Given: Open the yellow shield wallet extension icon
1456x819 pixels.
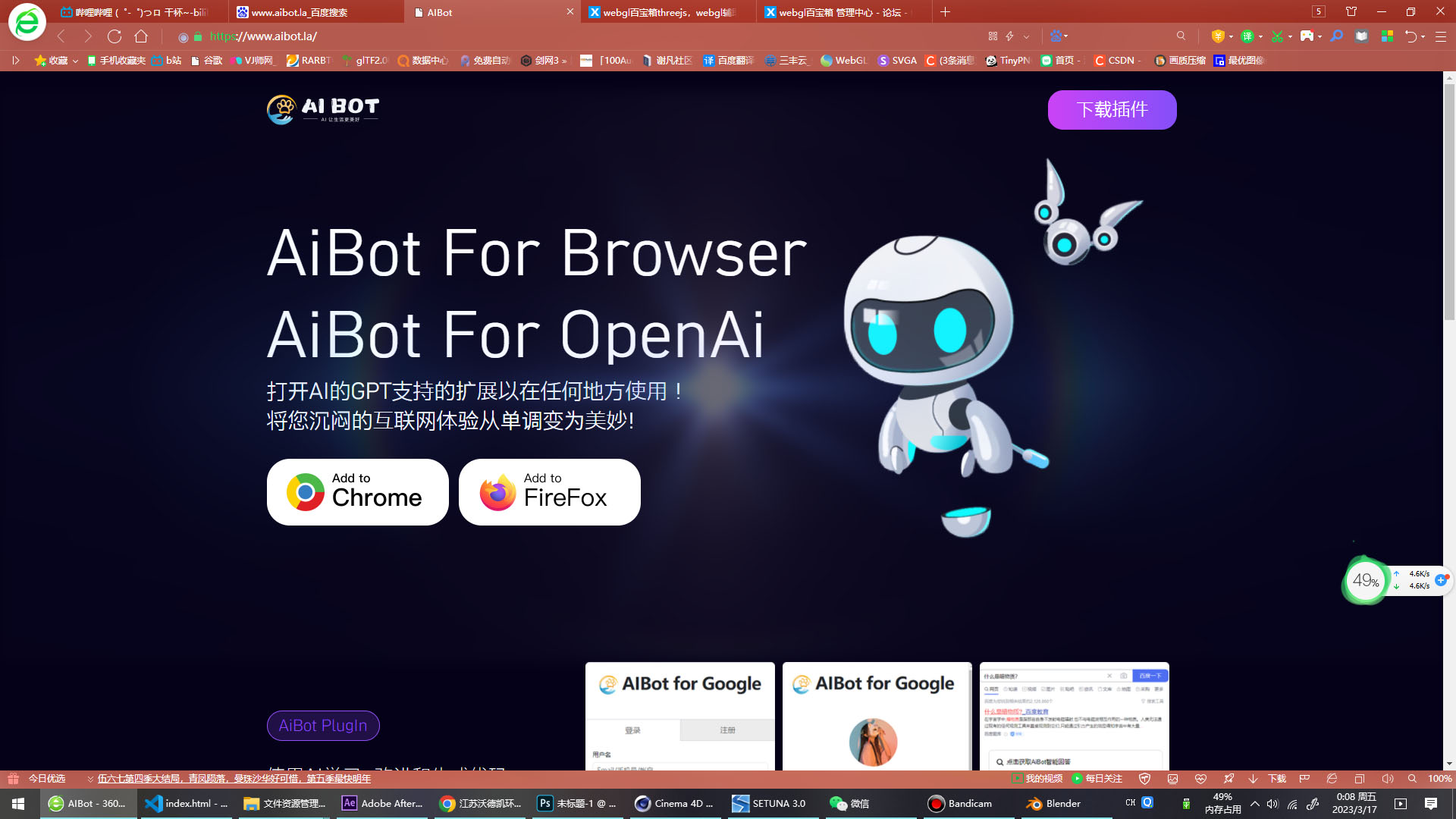Looking at the screenshot, I should click(x=1218, y=36).
